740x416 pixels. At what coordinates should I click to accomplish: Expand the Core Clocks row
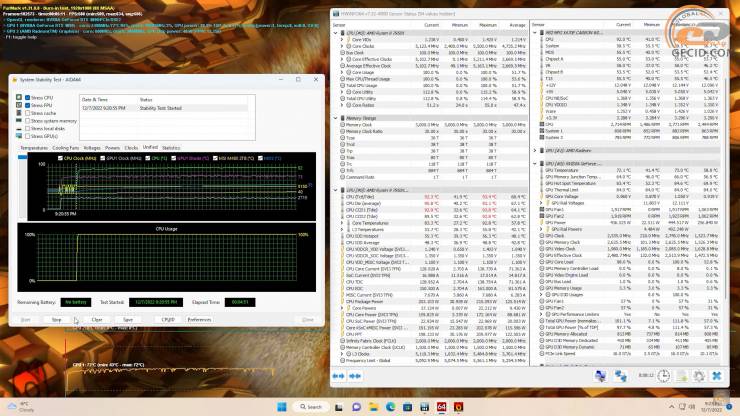(342, 46)
